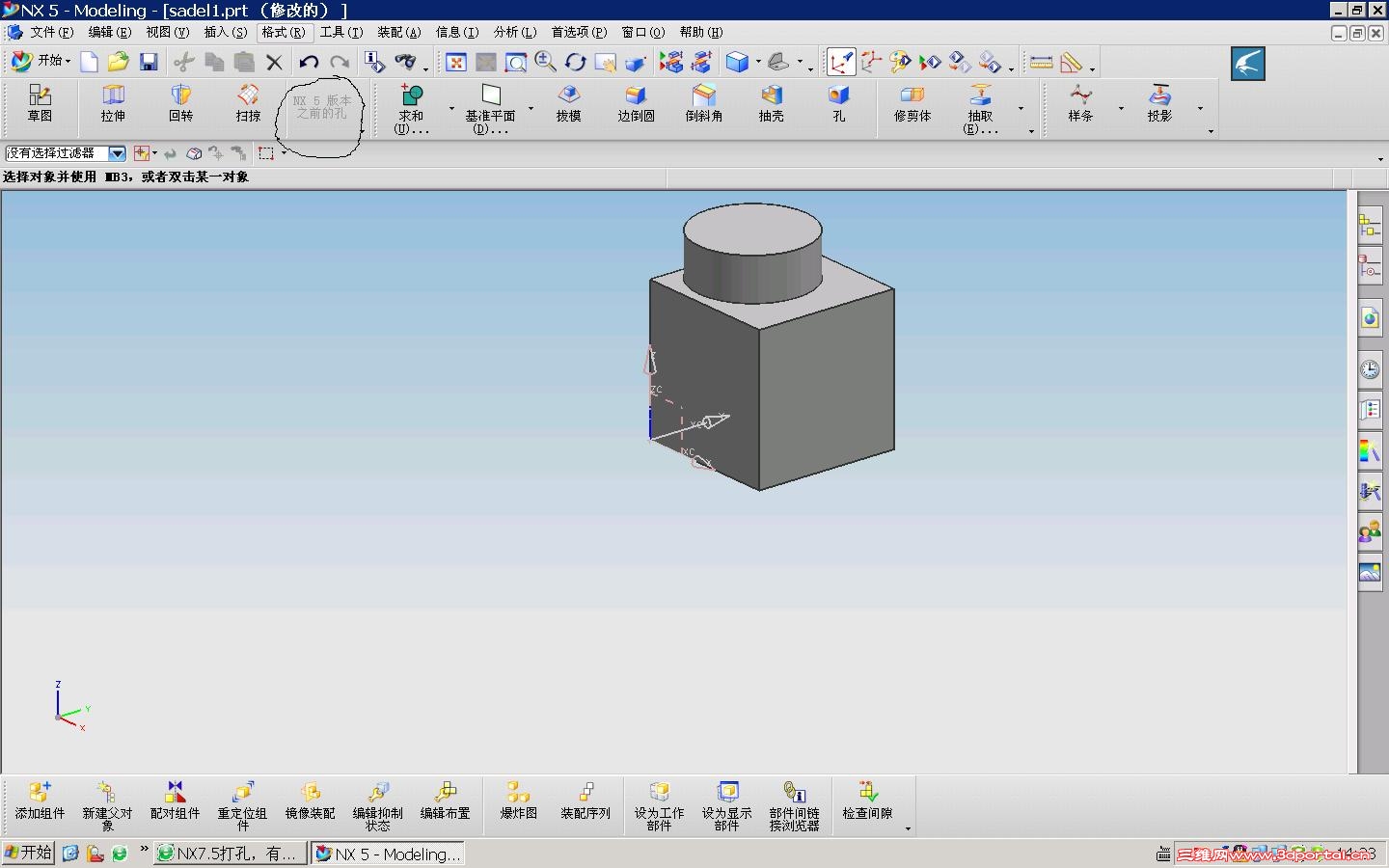
Task: Expand the 样条 dropdown arrow
Action: tap(1121, 107)
